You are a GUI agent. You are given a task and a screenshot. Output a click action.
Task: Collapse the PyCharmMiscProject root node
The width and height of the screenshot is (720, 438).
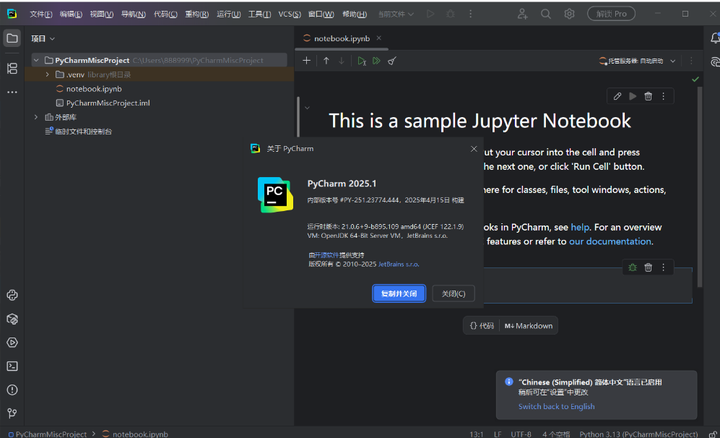pos(36,60)
